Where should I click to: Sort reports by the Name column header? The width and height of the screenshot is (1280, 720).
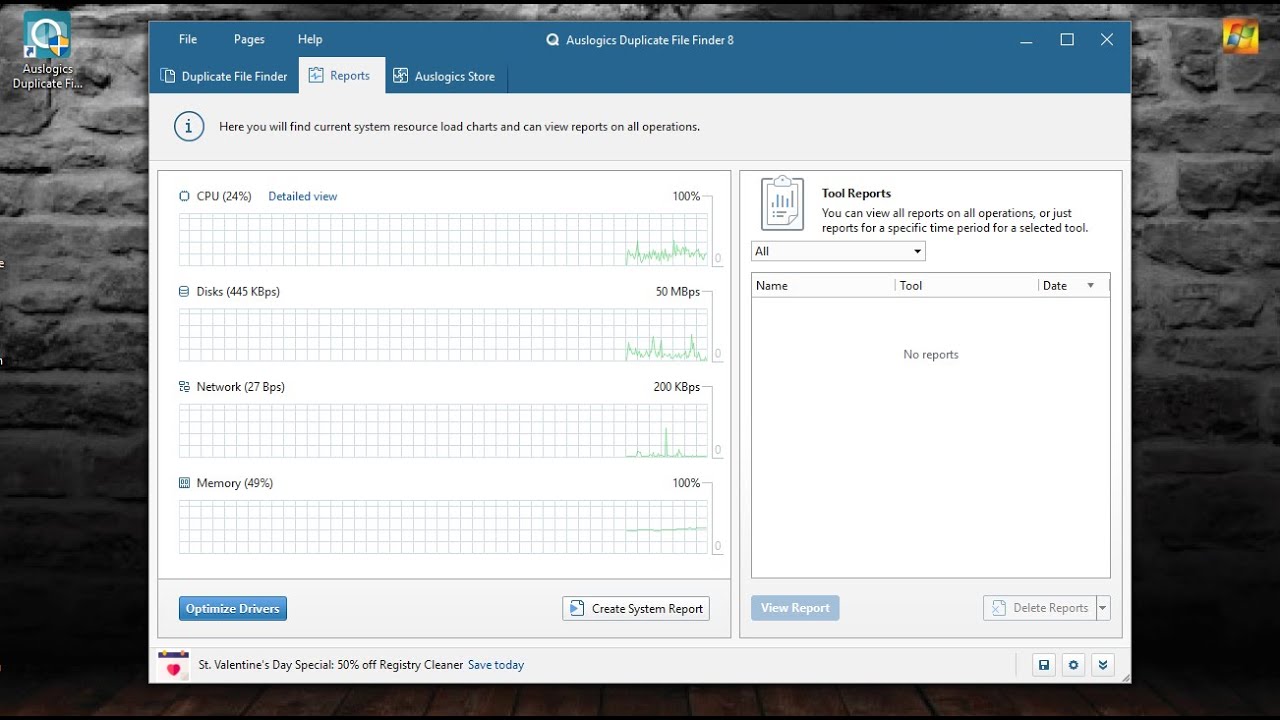[823, 286]
